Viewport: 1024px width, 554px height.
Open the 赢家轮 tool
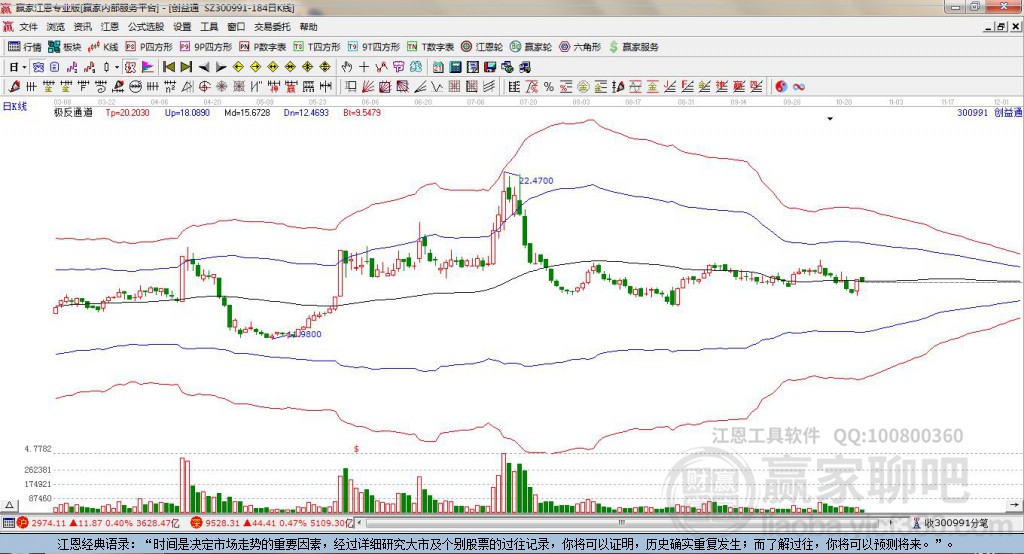[x=531, y=47]
